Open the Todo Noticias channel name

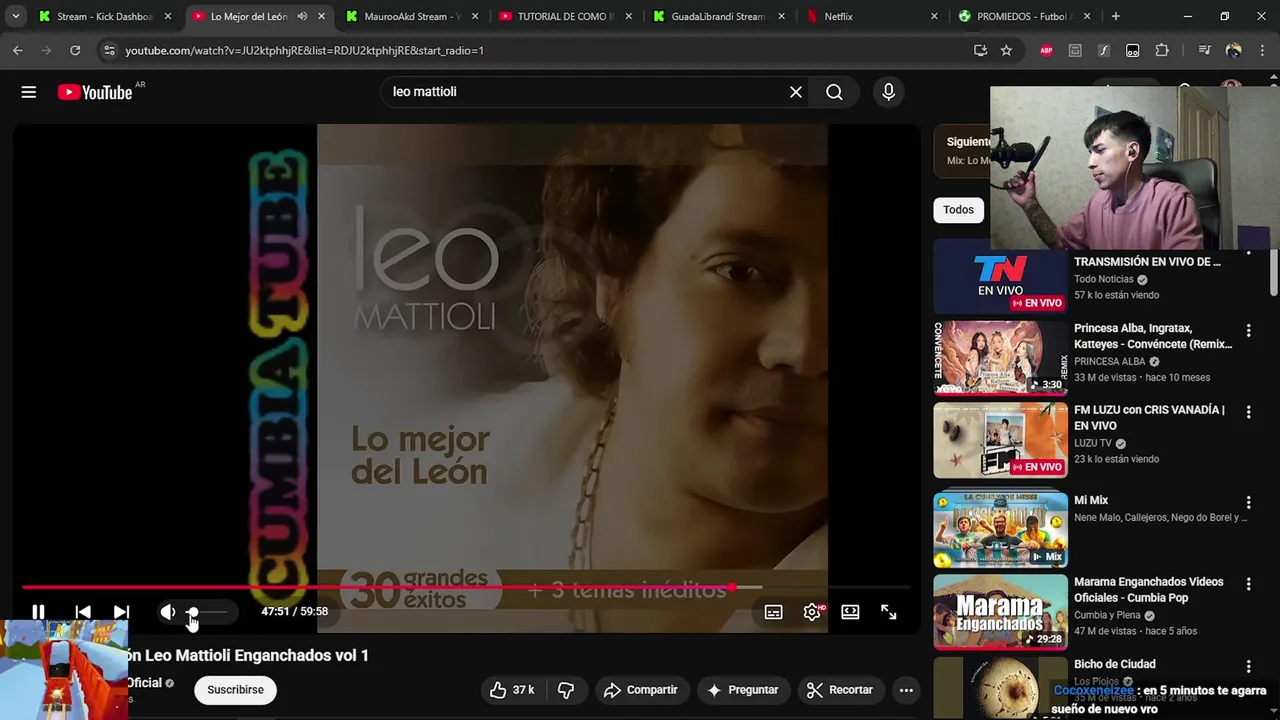pos(1104,280)
